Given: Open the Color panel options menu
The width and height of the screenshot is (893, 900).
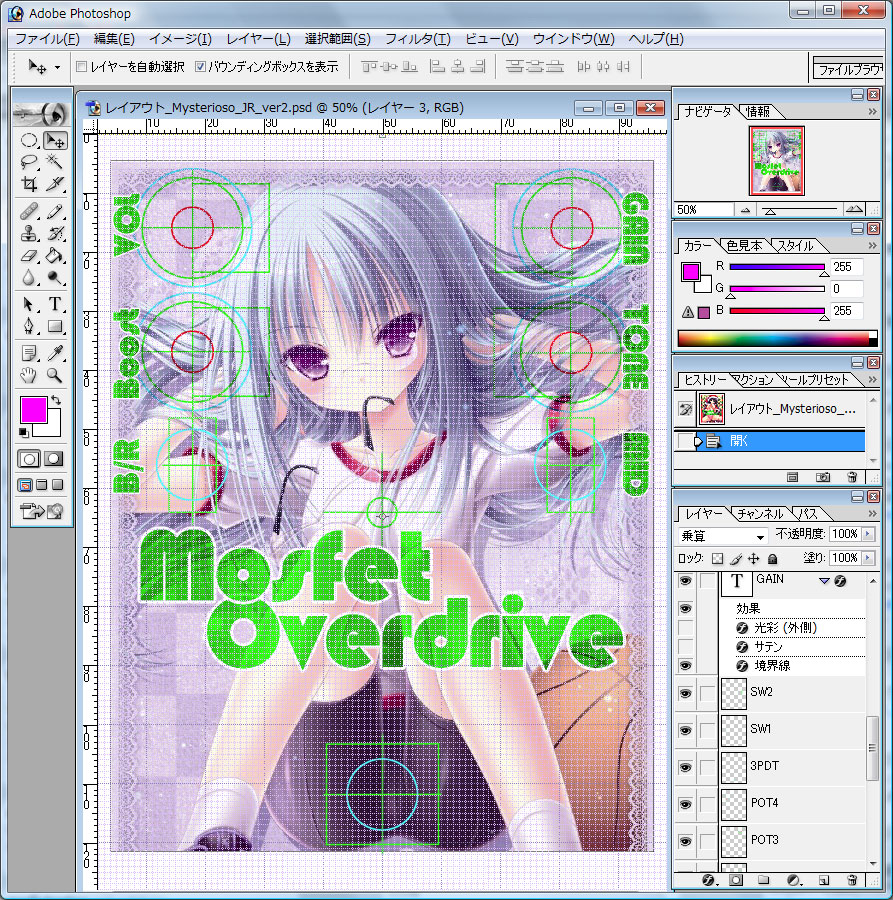Looking at the screenshot, I should [x=872, y=246].
